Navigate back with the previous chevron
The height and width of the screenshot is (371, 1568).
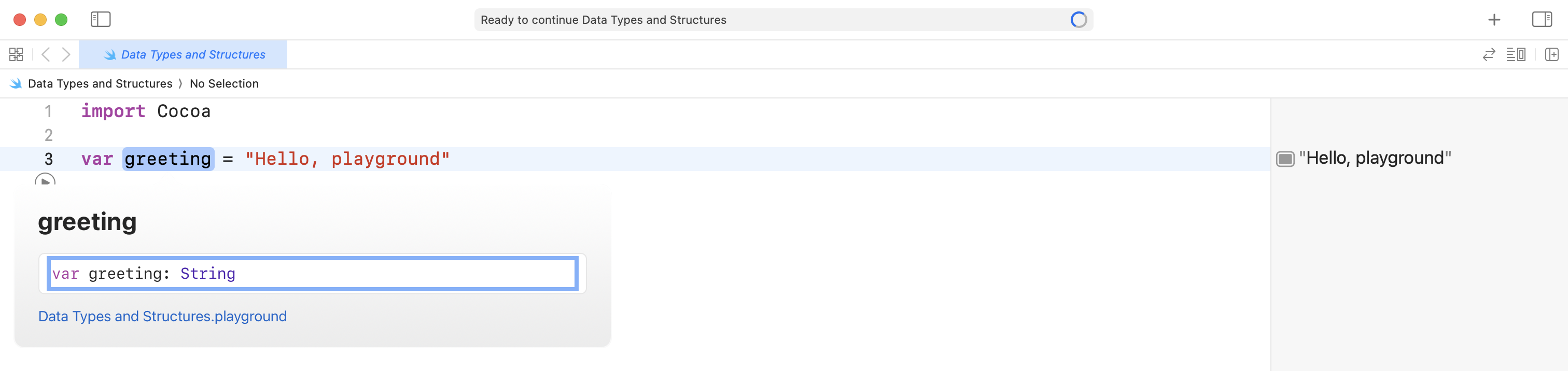click(46, 54)
